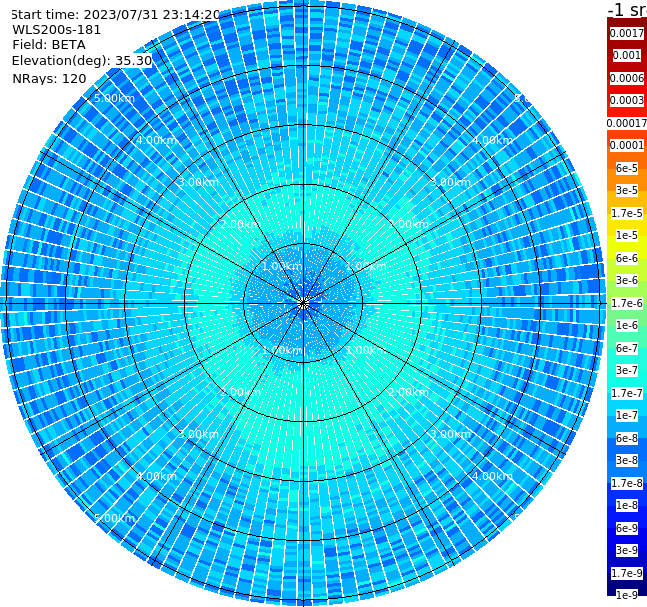
Task: Select the WLS200s-181 instrument label
Action: pos(57,30)
